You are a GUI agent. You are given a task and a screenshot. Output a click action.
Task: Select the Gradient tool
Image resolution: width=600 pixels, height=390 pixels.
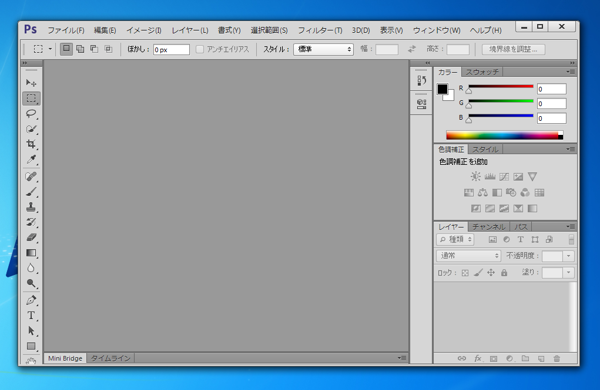(31, 253)
